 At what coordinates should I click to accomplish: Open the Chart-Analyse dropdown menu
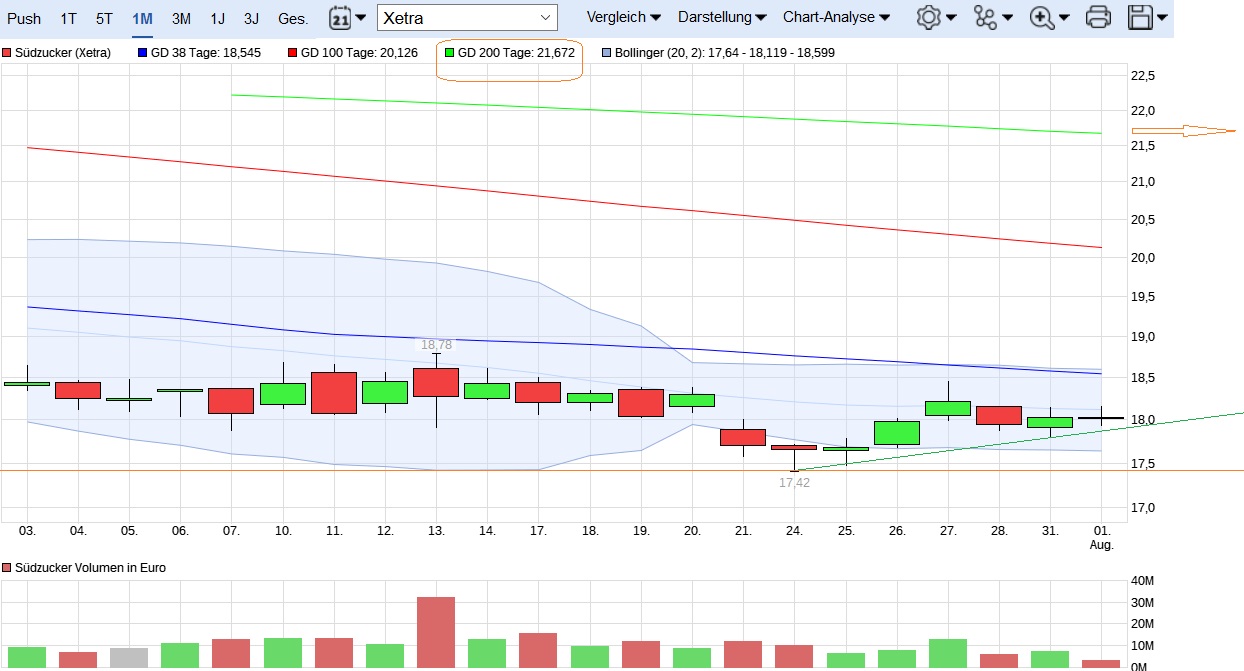point(836,18)
